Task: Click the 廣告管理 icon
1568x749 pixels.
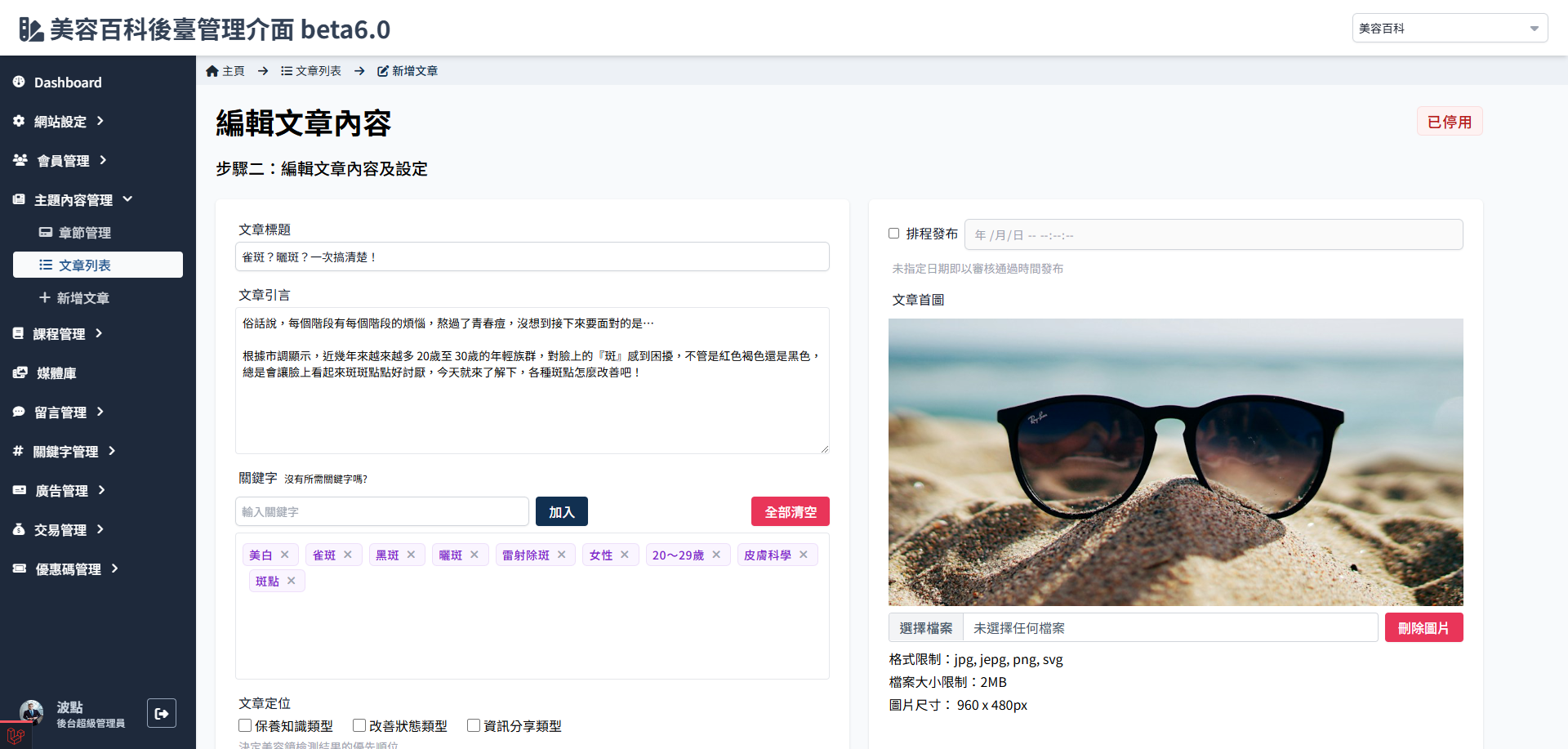Action: (20, 490)
